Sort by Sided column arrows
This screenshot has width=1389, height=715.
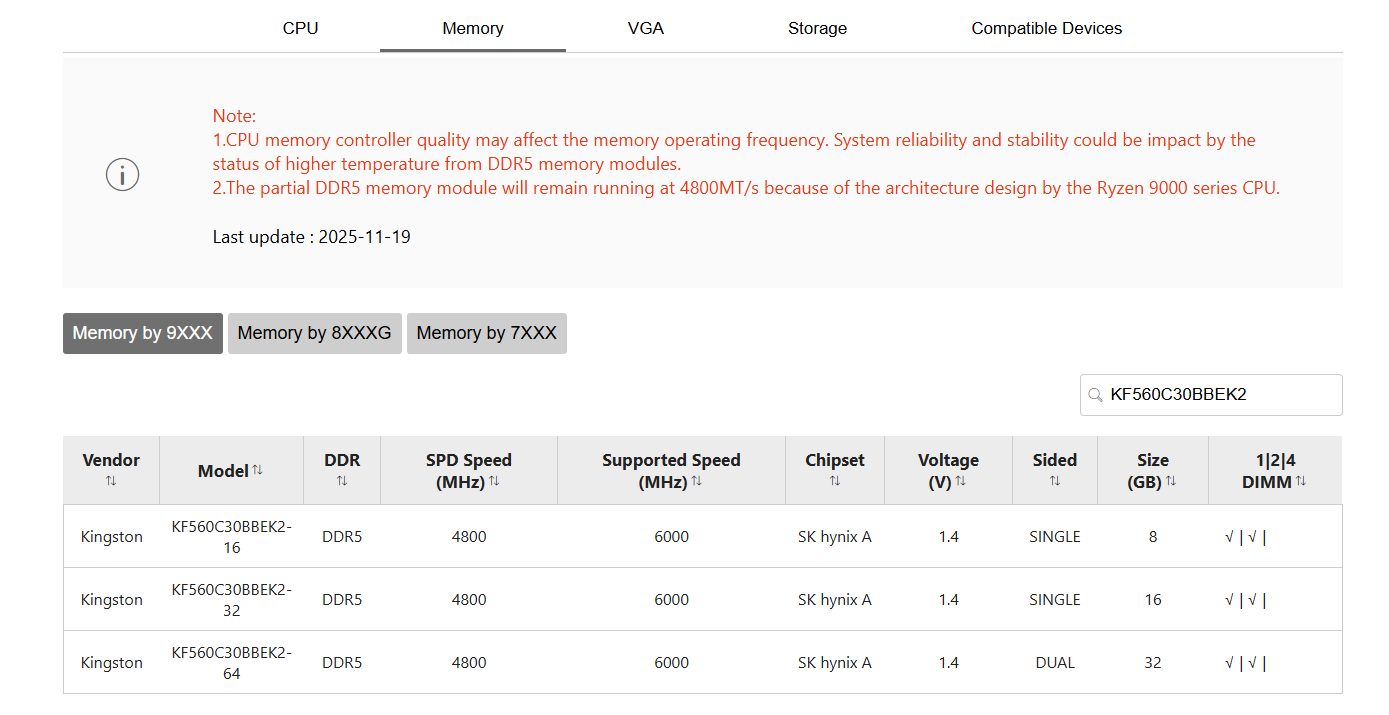1055,481
